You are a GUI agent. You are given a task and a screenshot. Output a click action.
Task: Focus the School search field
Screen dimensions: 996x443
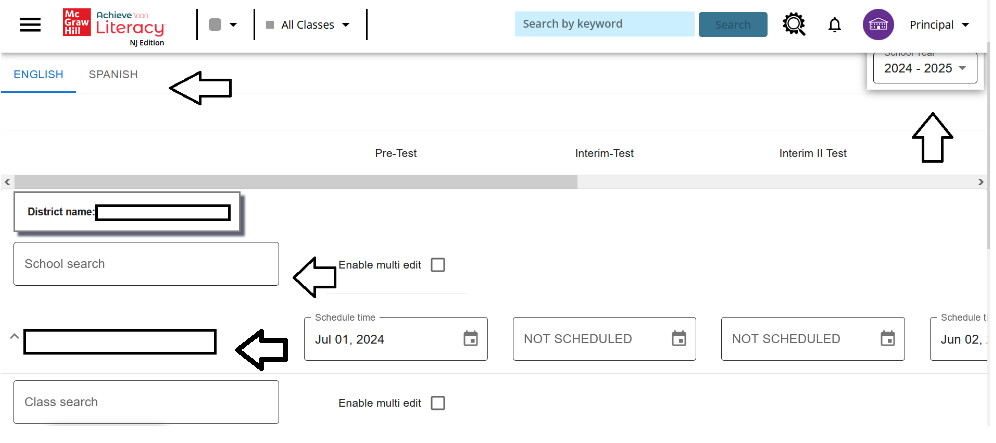tap(146, 264)
